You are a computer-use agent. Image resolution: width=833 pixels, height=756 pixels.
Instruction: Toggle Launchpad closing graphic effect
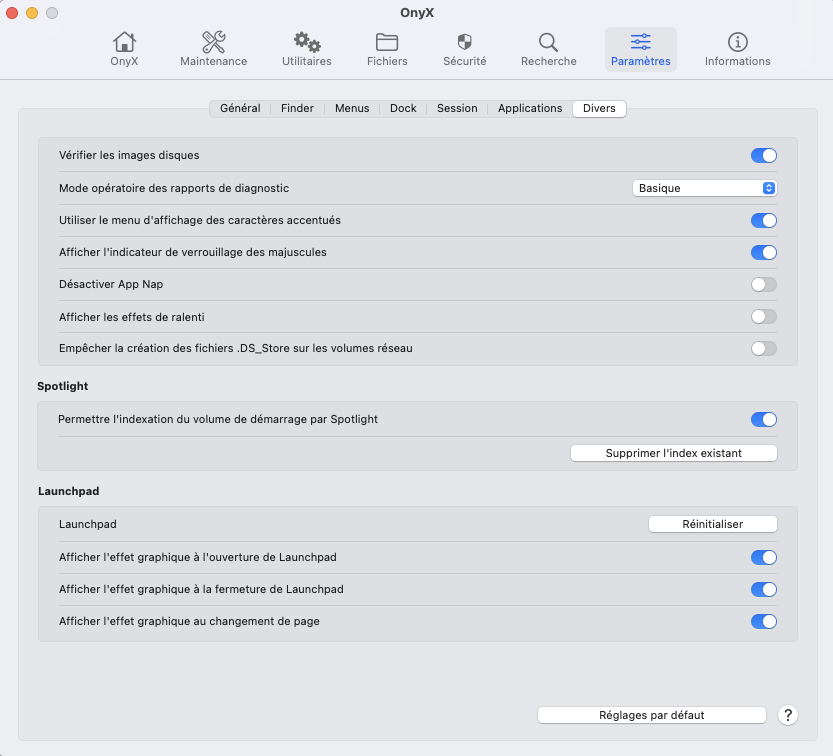tap(764, 589)
